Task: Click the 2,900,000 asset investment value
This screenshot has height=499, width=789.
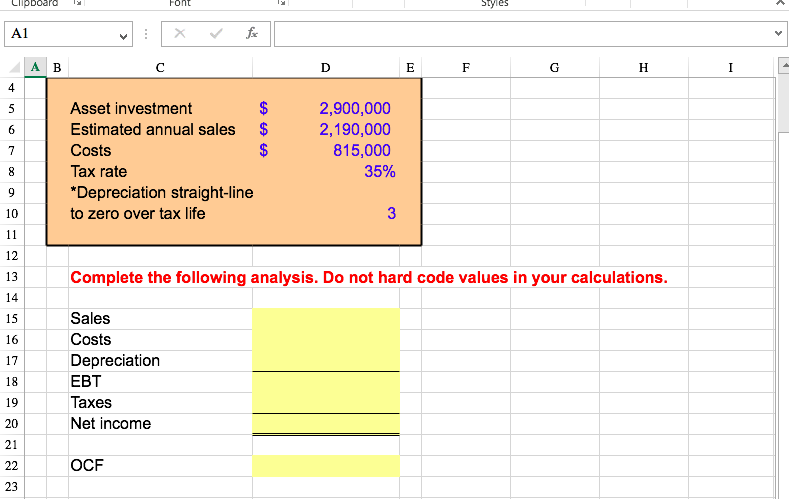Action: click(x=355, y=108)
